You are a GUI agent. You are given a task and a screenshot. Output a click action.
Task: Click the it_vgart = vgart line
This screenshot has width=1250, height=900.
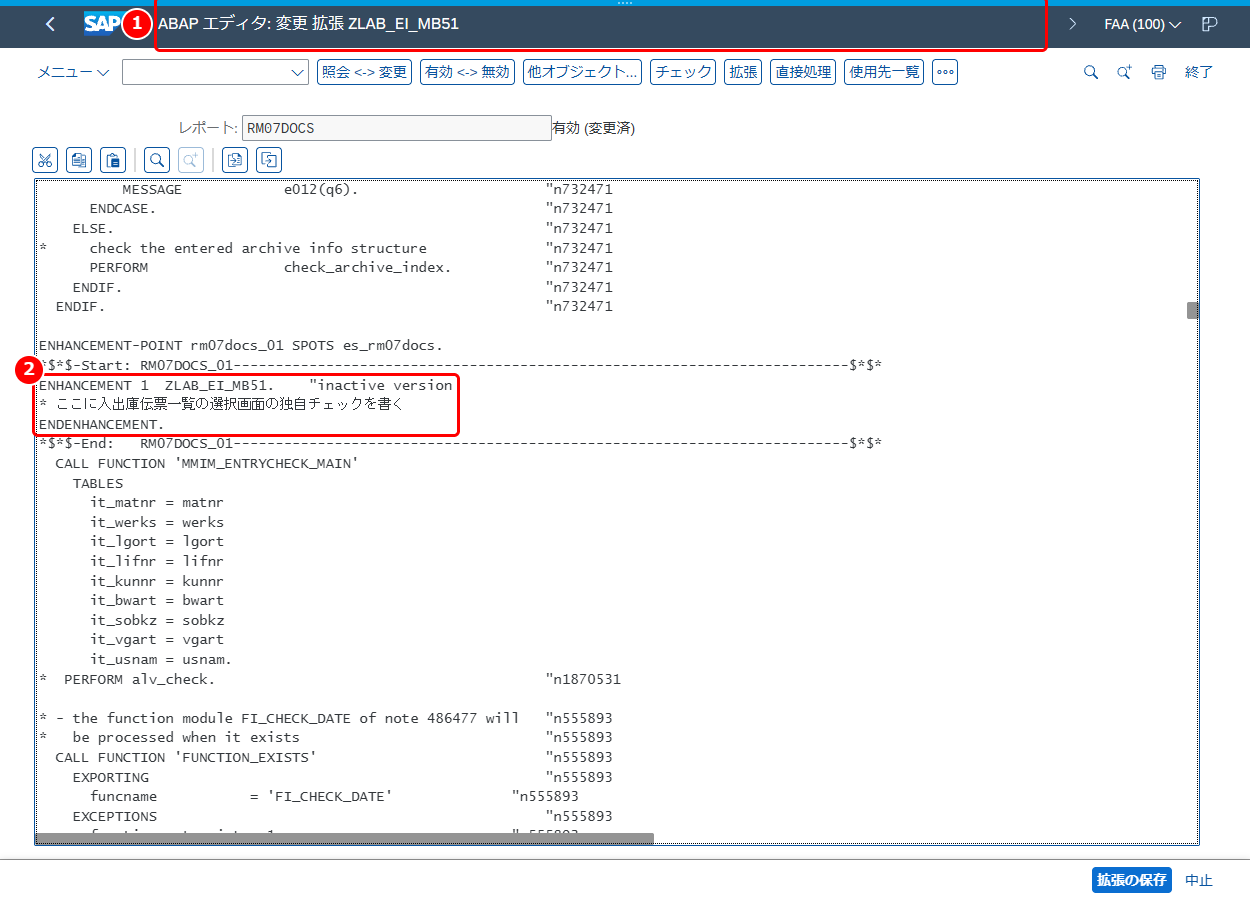(157, 640)
